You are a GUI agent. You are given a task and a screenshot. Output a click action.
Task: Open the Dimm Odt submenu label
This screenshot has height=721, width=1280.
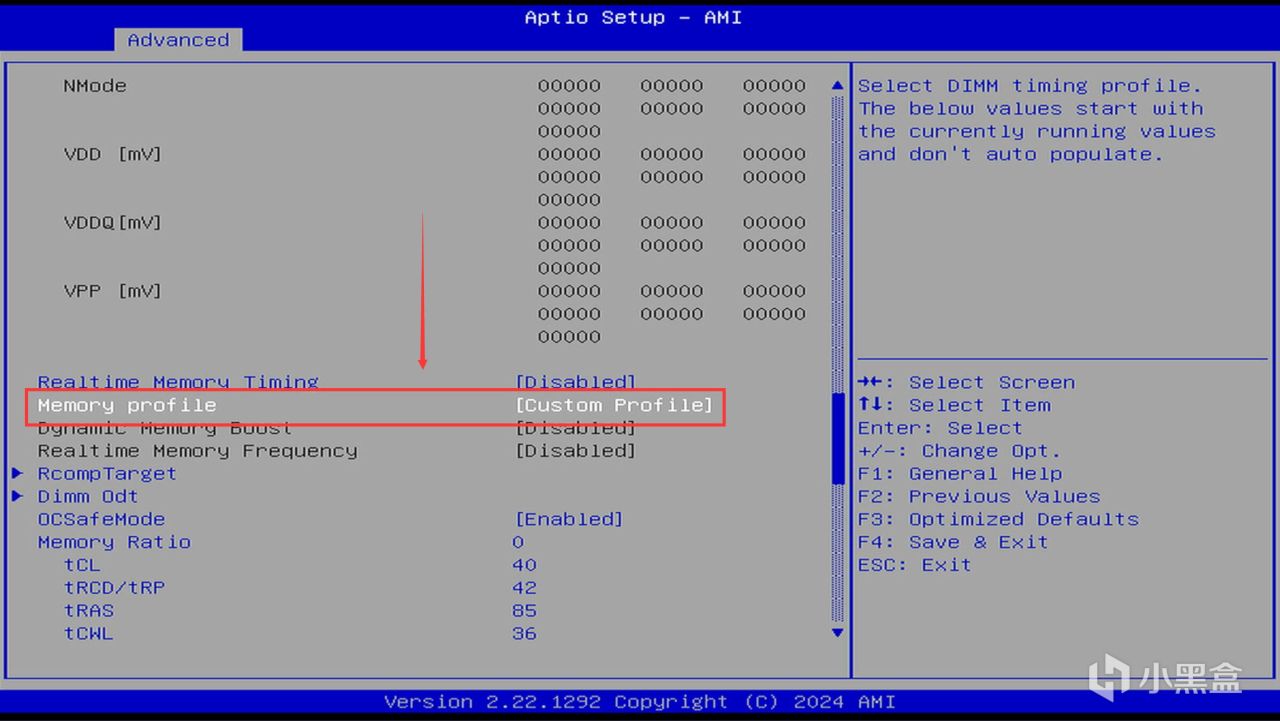(88, 496)
